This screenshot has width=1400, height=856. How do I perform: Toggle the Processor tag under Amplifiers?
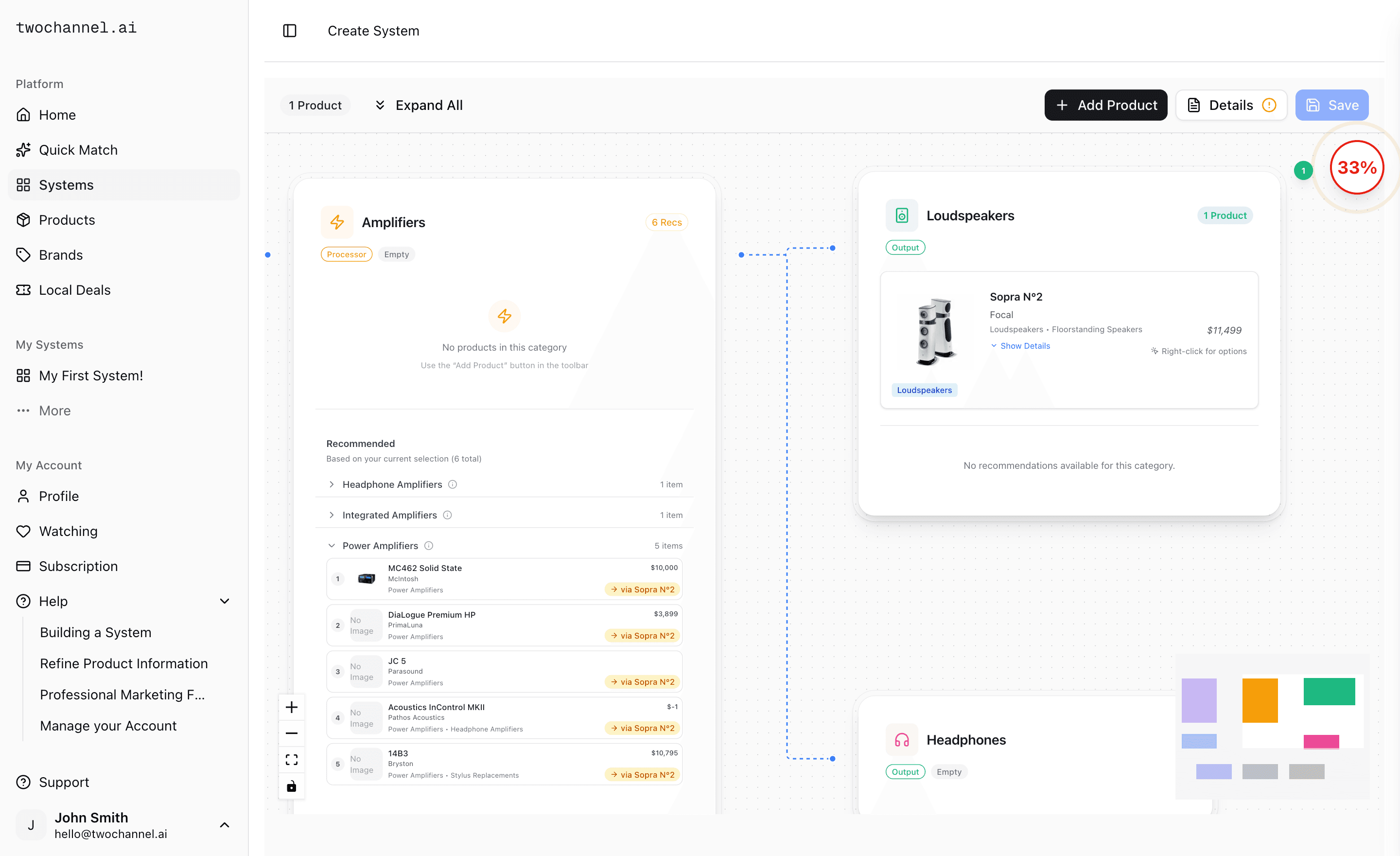pos(346,254)
